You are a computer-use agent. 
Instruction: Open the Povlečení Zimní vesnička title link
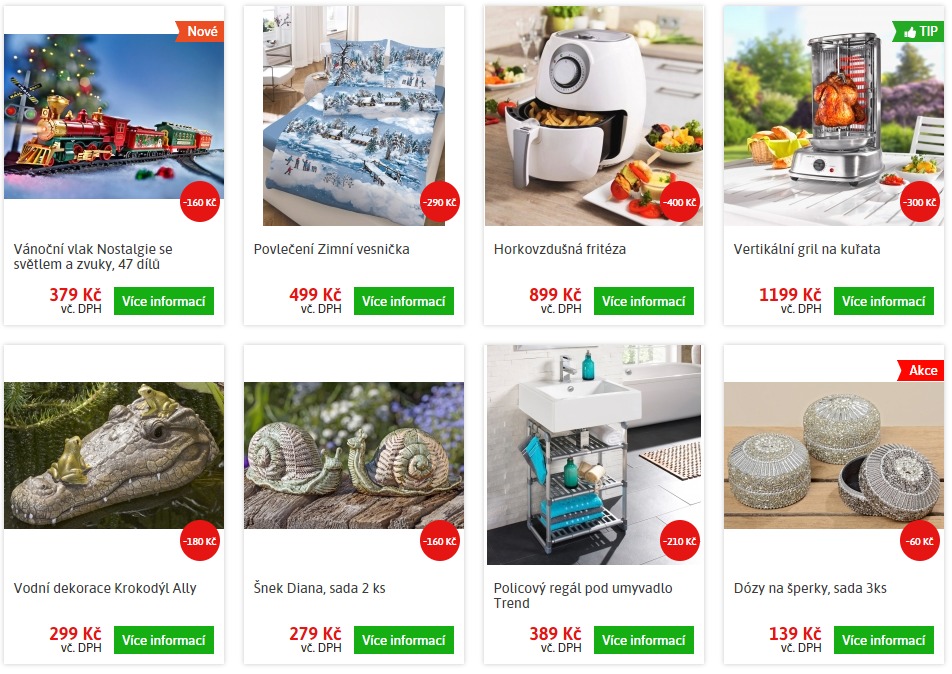(x=332, y=249)
